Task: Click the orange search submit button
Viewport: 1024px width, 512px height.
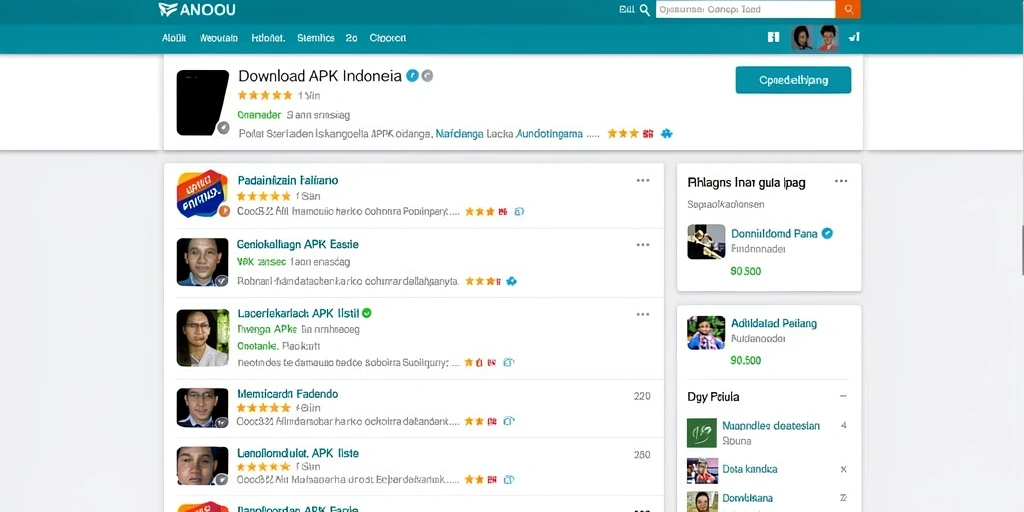Action: tap(848, 9)
